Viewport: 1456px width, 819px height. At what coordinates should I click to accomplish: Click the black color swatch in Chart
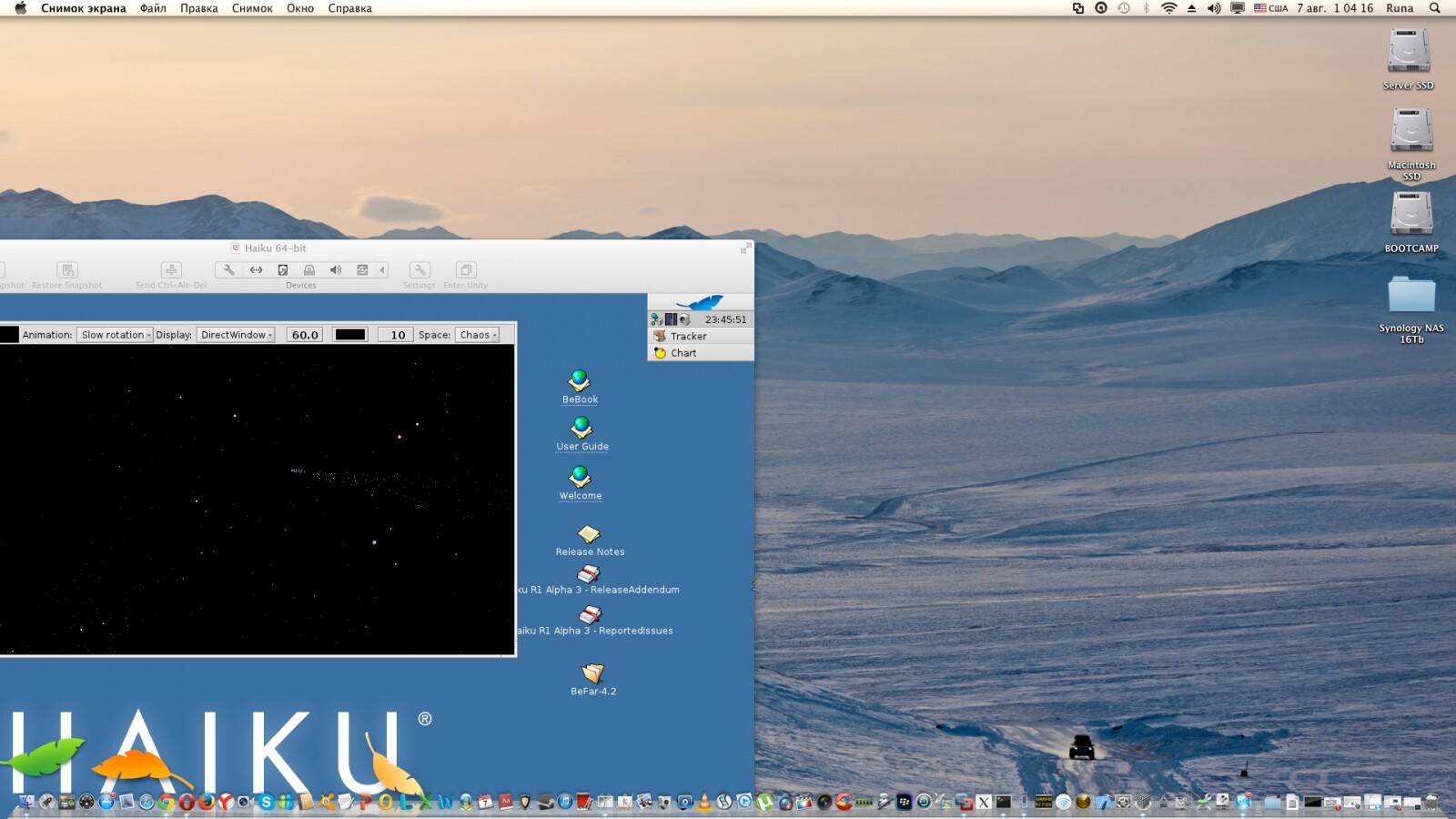[350, 335]
